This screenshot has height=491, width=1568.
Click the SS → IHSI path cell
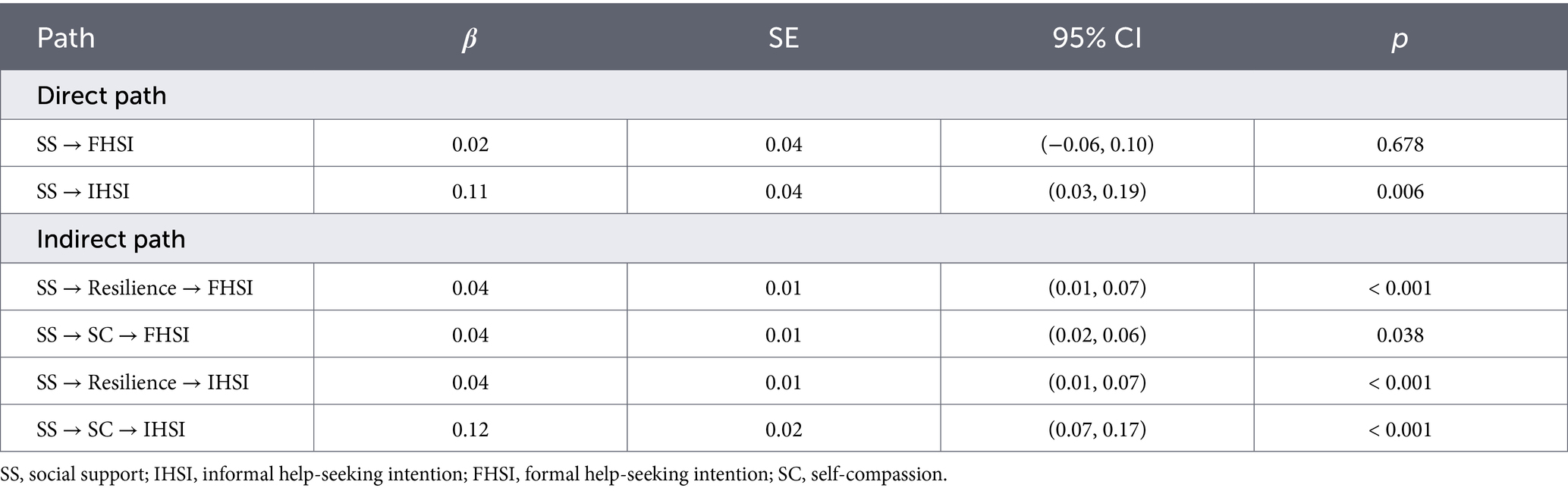83,191
